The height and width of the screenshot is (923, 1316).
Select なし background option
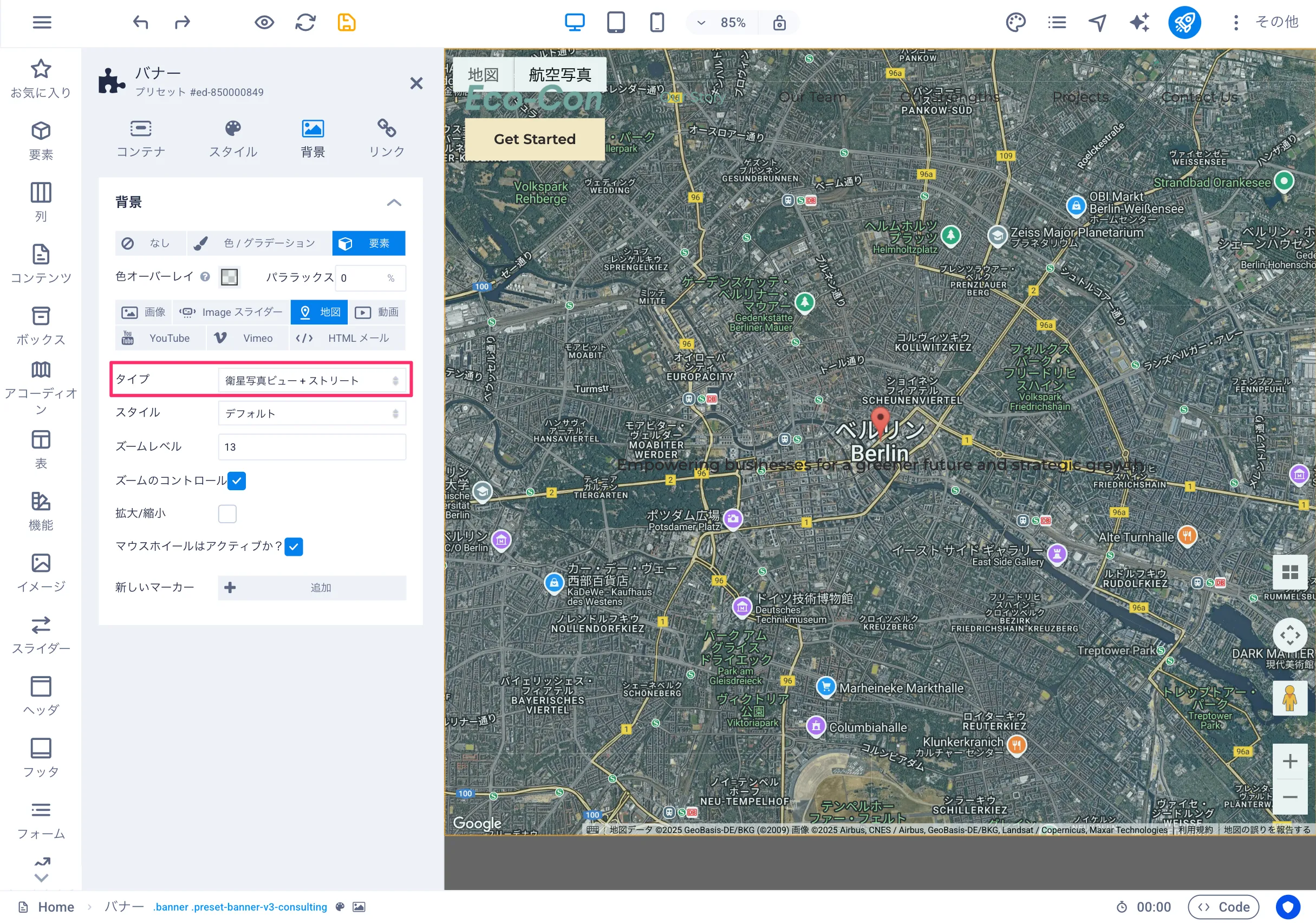(150, 243)
